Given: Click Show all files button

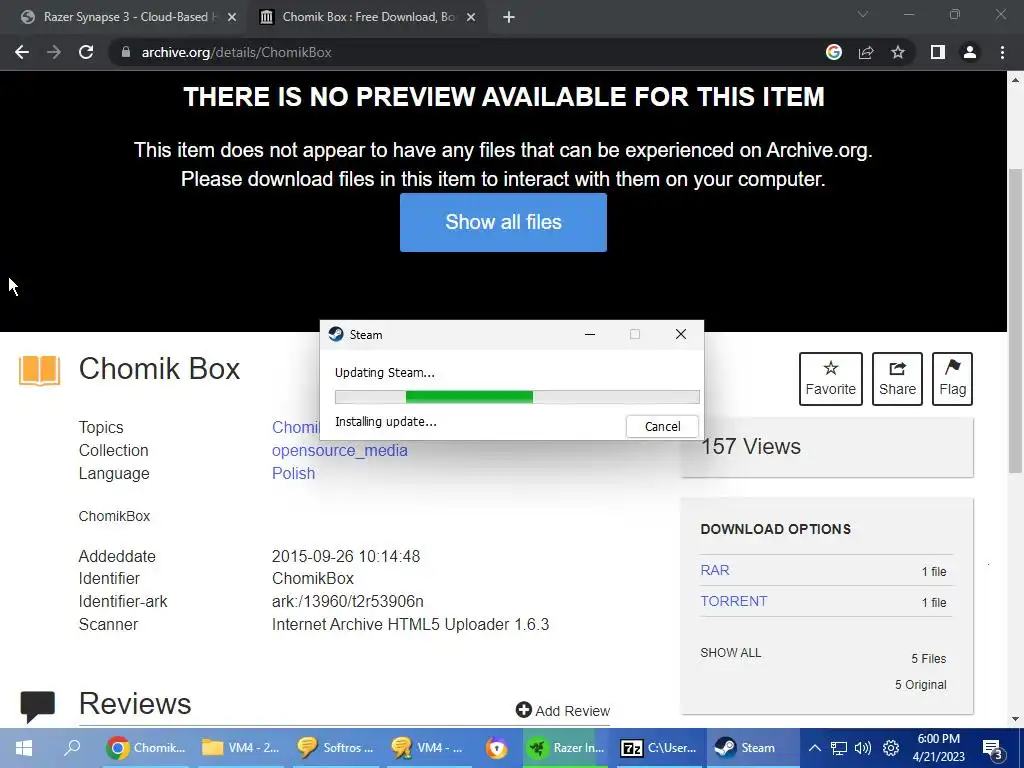Looking at the screenshot, I should (x=503, y=222).
